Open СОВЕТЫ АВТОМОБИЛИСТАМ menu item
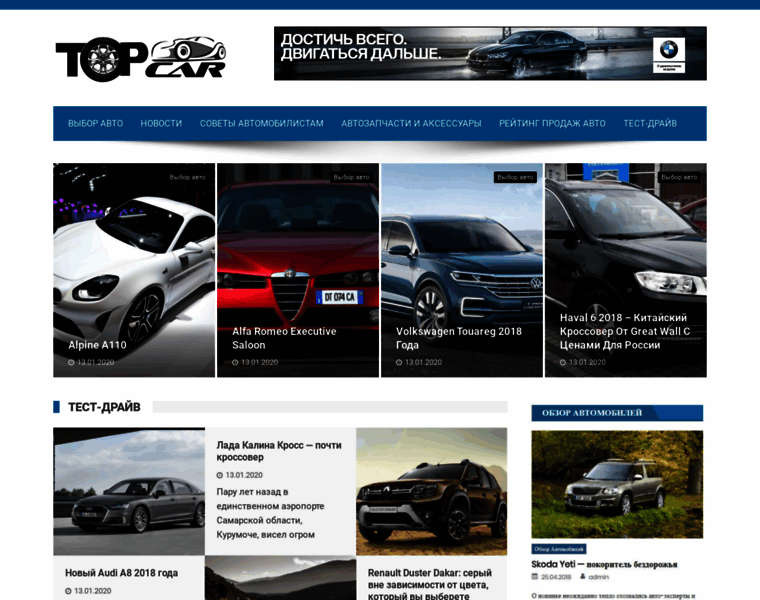This screenshot has width=760, height=600. point(262,124)
